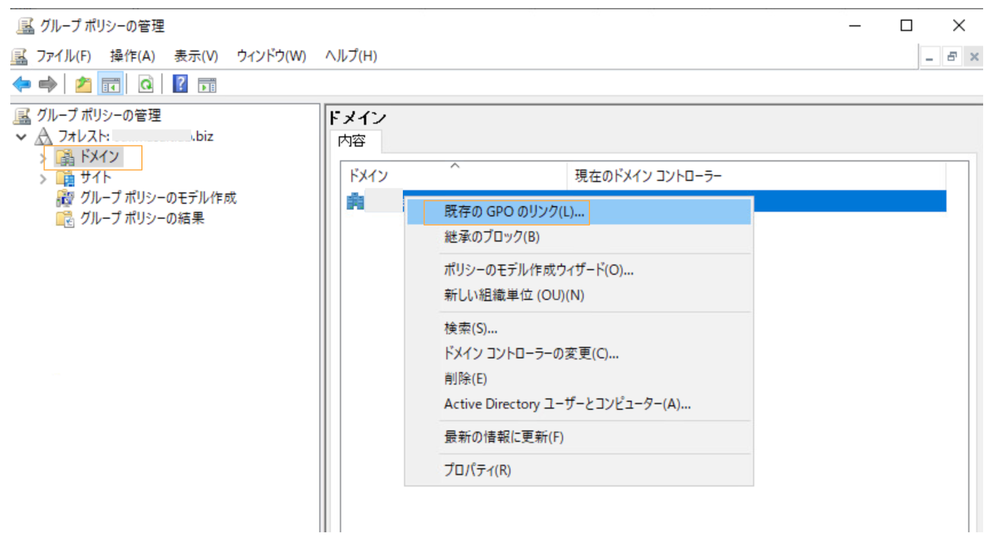Choose 最新の情報に更新(F)
Image resolution: width=998 pixels, height=553 pixels.
coord(579,437)
